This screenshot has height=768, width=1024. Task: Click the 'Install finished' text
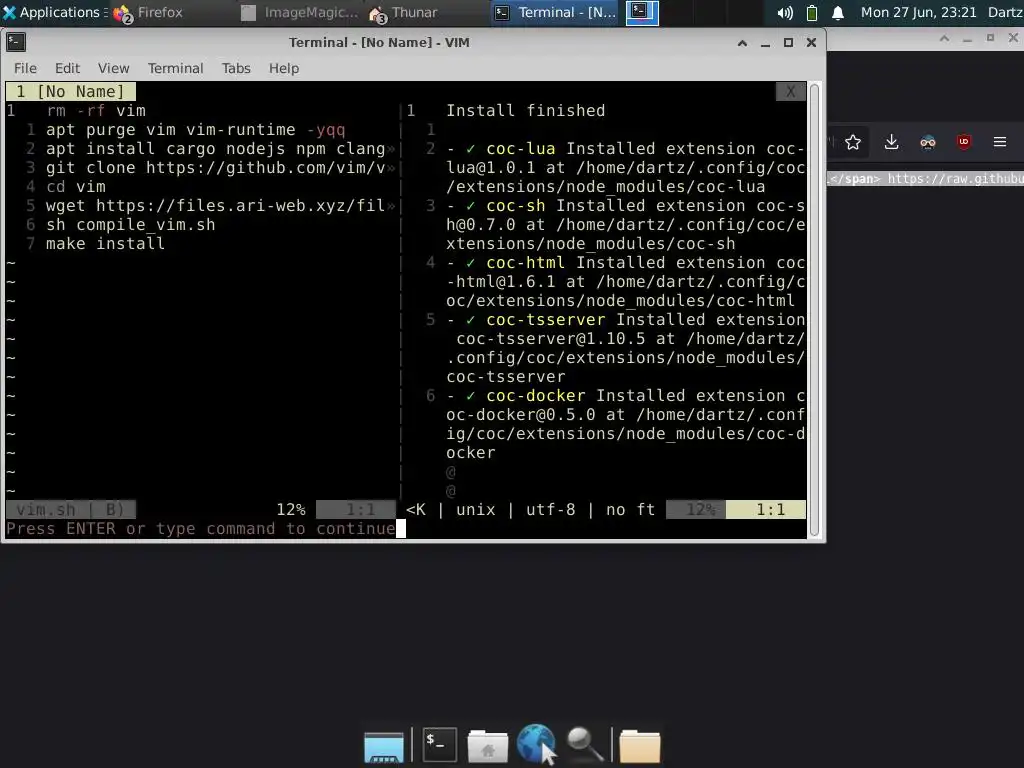pos(525,110)
